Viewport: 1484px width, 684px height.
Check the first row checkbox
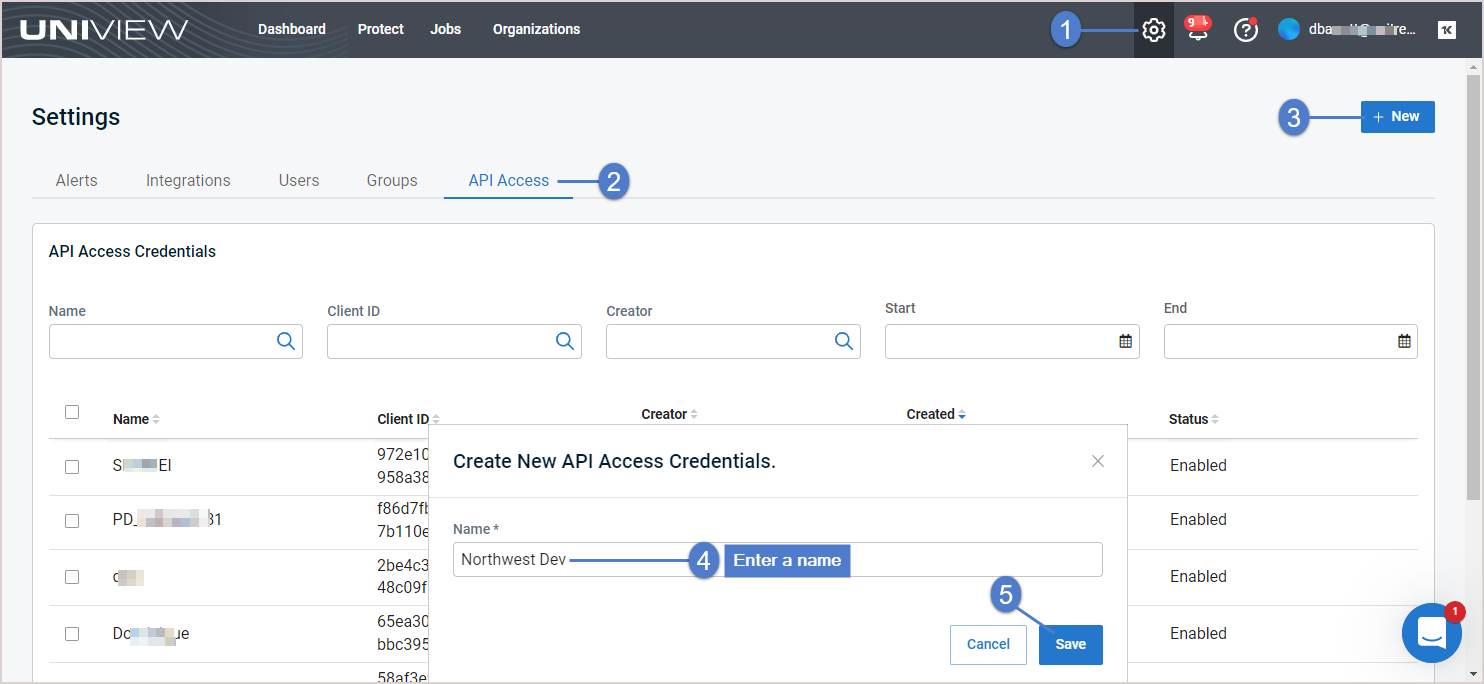coord(72,466)
